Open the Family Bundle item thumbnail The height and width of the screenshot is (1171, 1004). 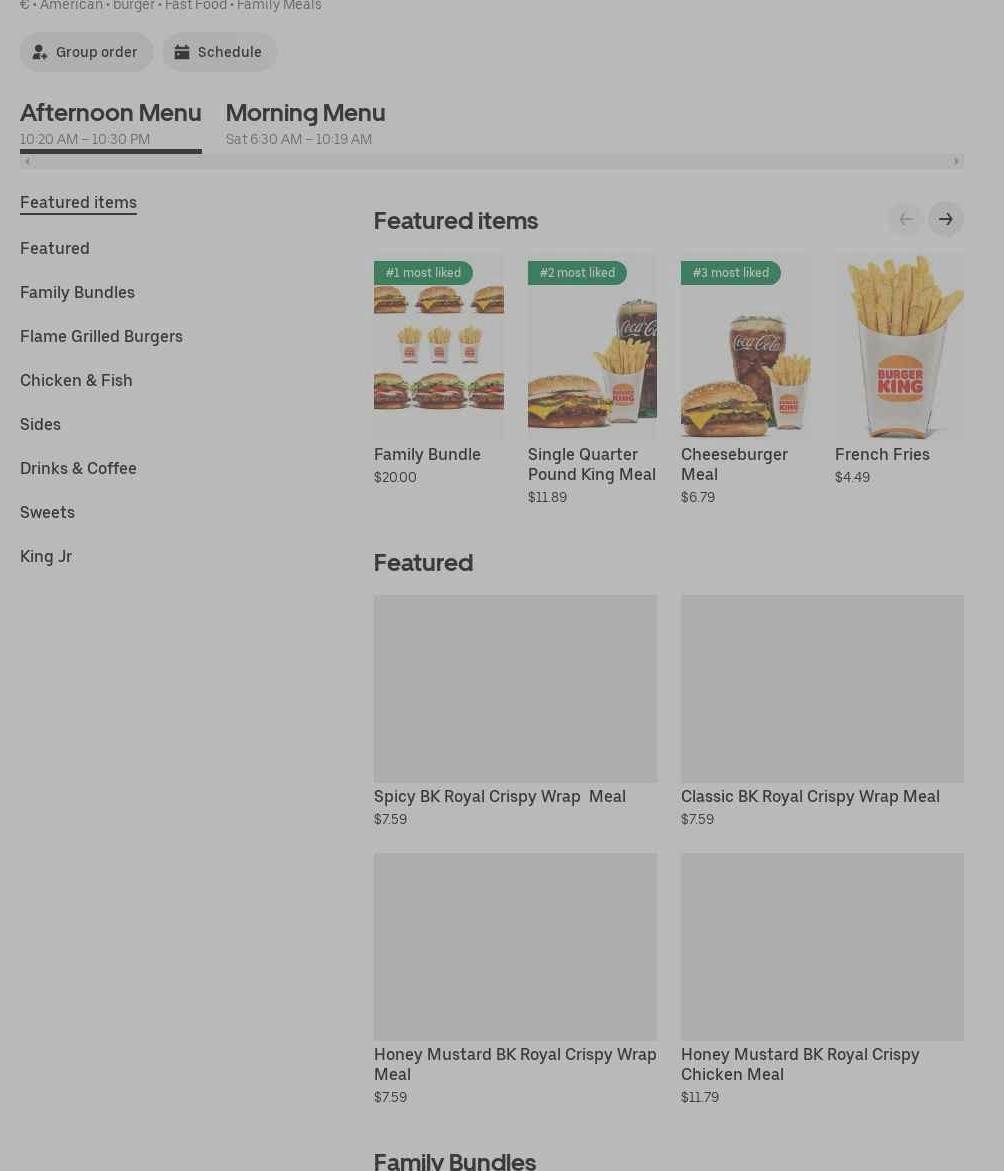(x=439, y=345)
